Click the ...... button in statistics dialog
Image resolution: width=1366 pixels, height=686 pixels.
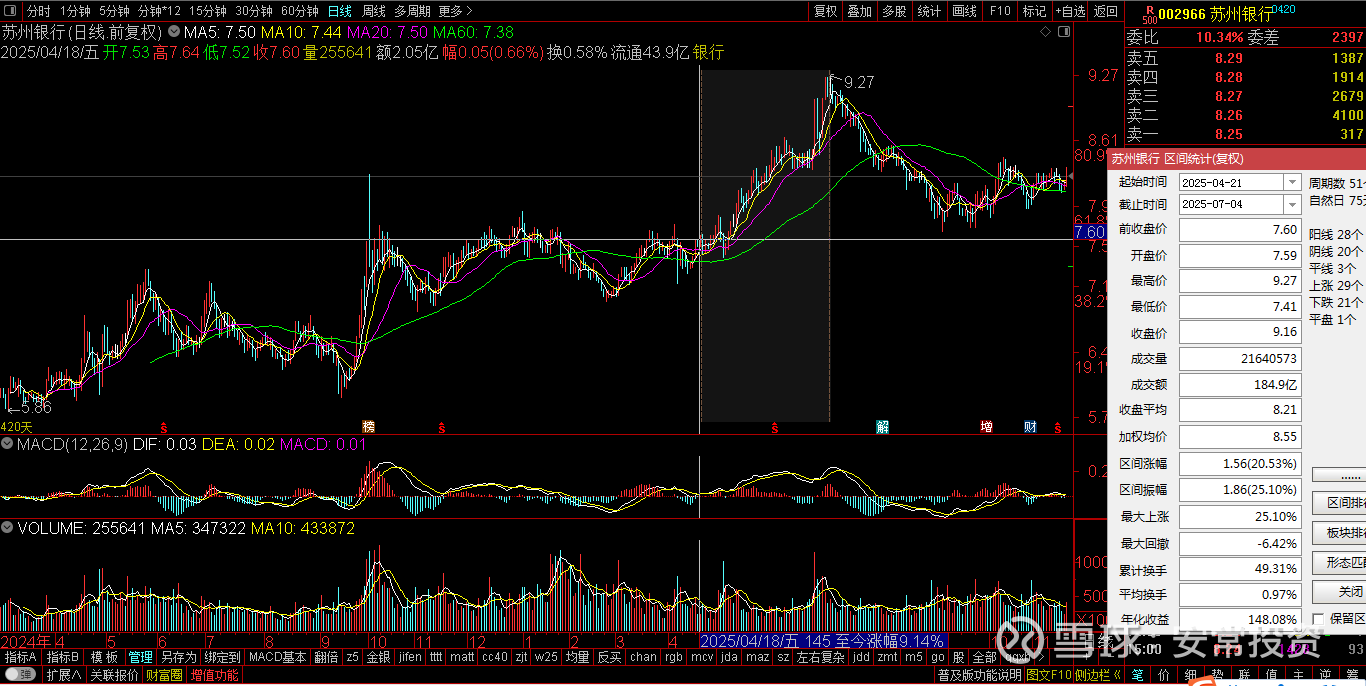[1338, 473]
